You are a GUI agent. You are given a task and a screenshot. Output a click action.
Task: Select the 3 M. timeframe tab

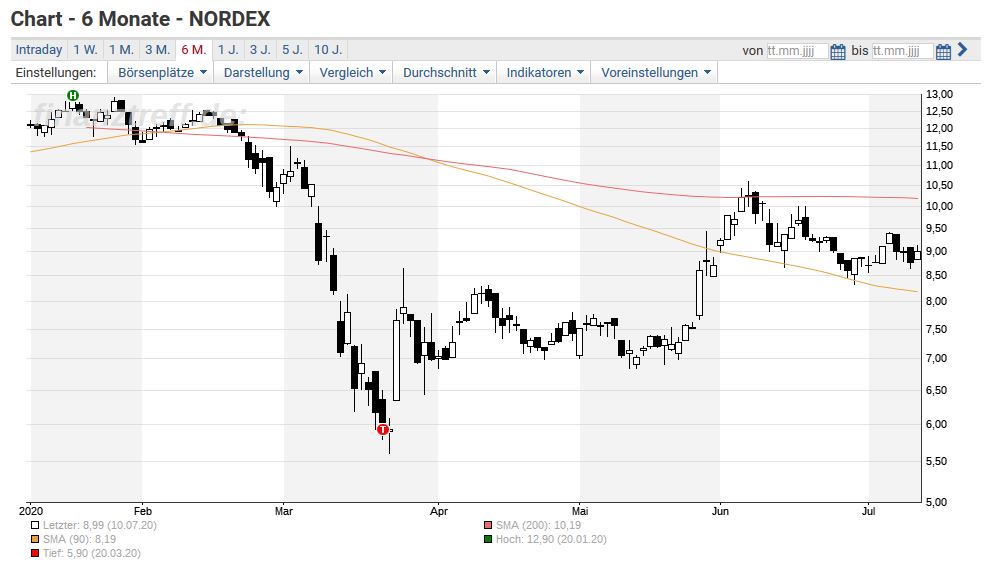[158, 50]
